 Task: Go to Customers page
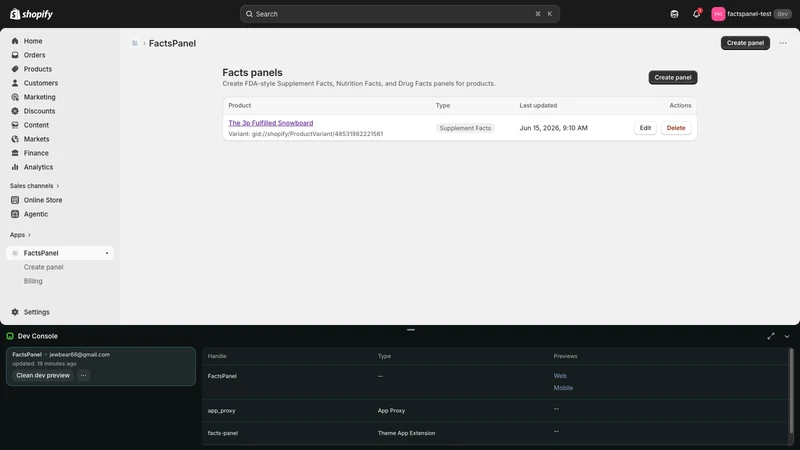[41, 83]
